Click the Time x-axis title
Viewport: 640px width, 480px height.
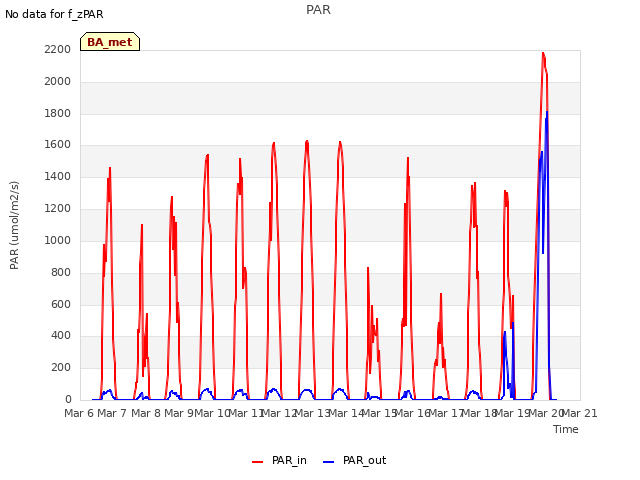click(x=566, y=429)
